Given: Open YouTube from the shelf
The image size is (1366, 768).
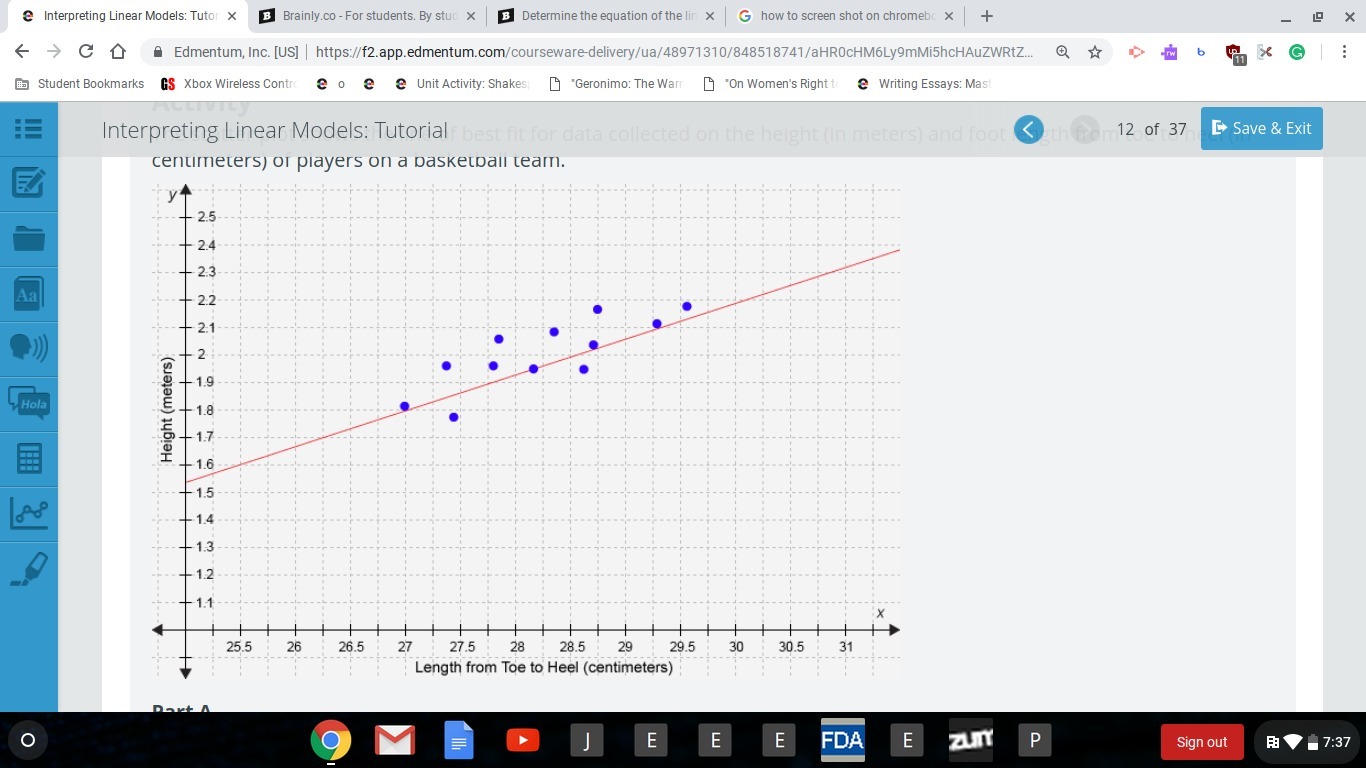Looking at the screenshot, I should [523, 740].
